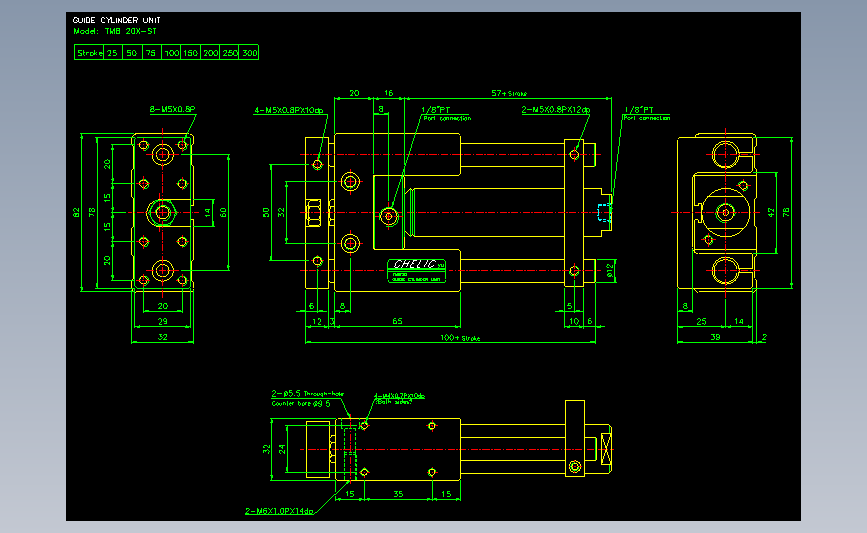Click the '2-M6X1.0PX14dp' callout
Image resolution: width=867 pixels, height=533 pixels.
click(x=279, y=511)
